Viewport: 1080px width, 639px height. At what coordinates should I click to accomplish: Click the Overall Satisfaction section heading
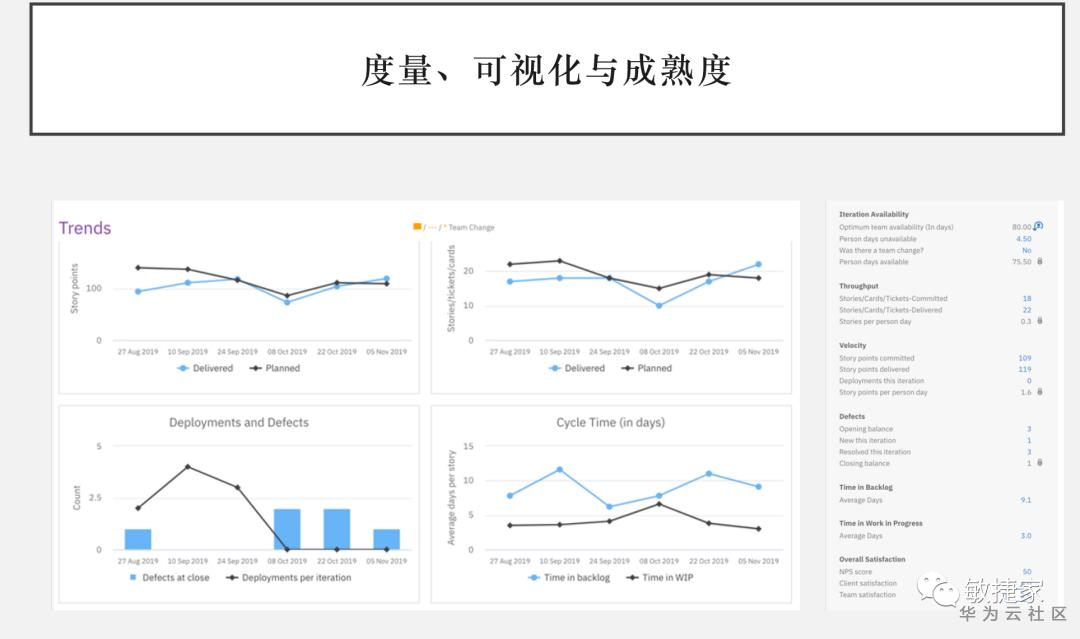click(872, 559)
